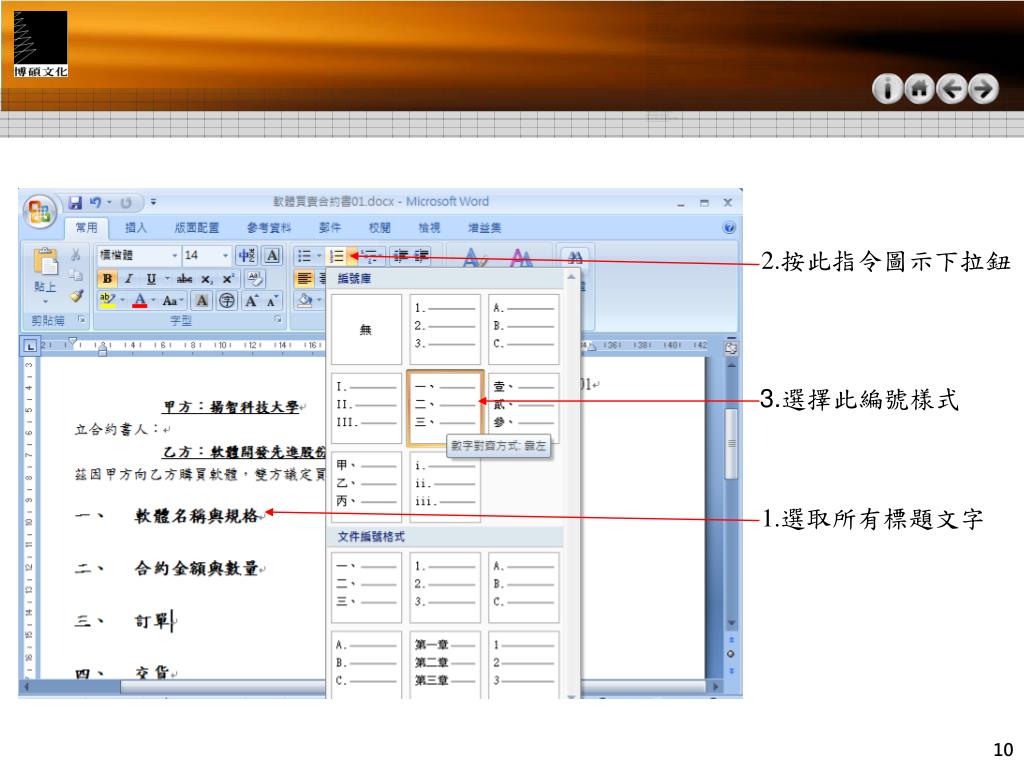Grow font size with large A
The image size is (1024, 768).
[251, 300]
